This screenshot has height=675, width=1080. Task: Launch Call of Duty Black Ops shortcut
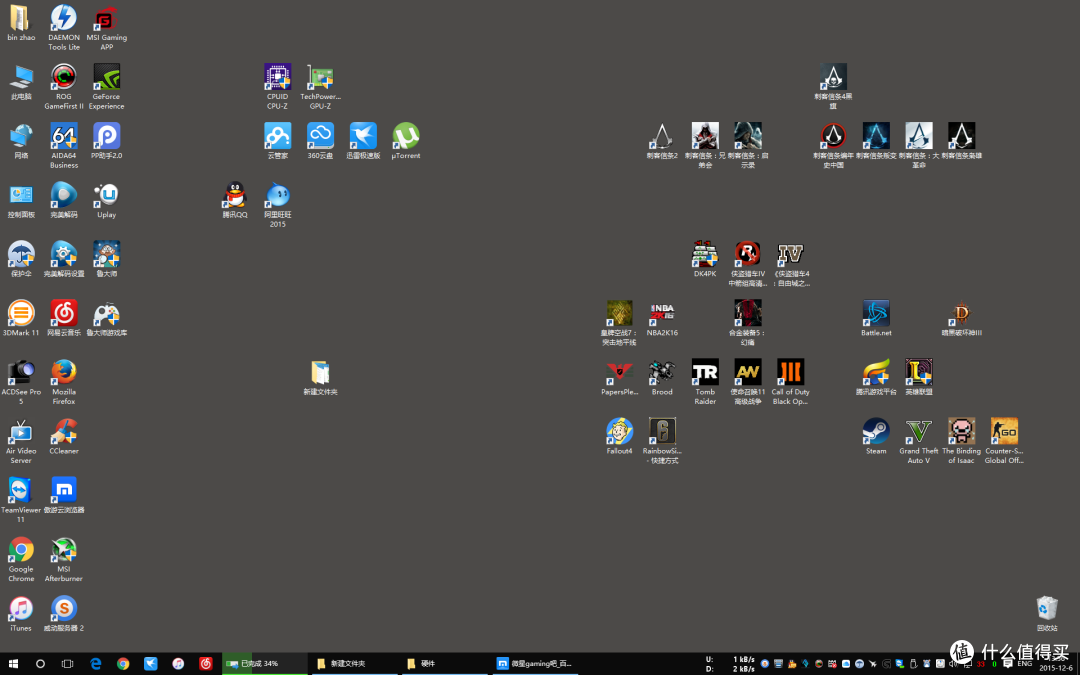click(x=790, y=382)
